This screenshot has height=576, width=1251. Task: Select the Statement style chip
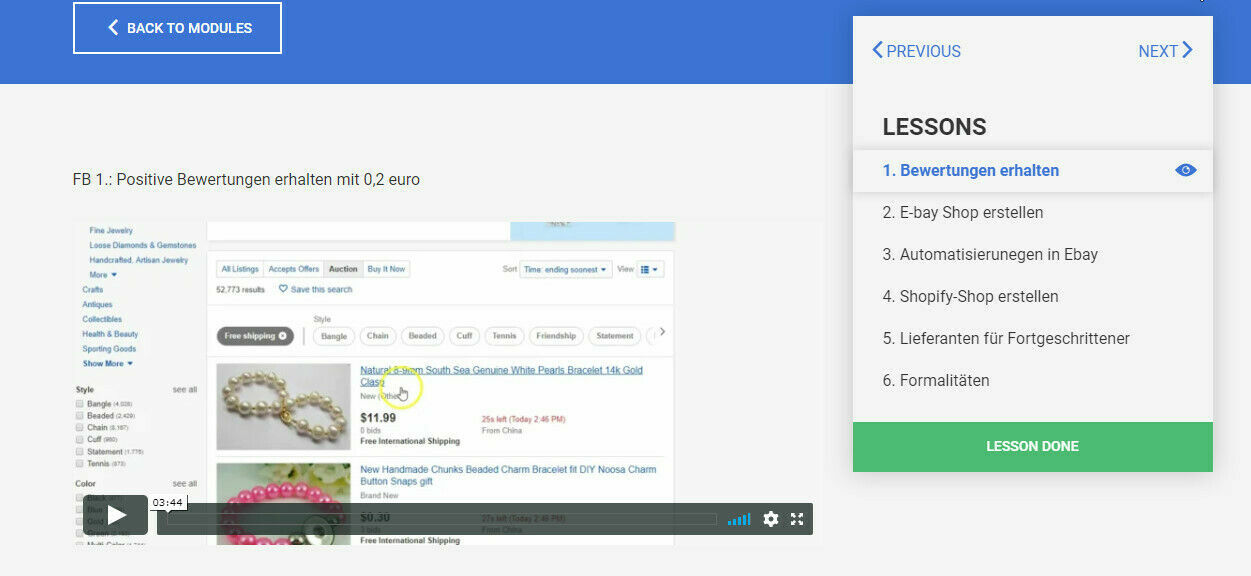coord(614,336)
